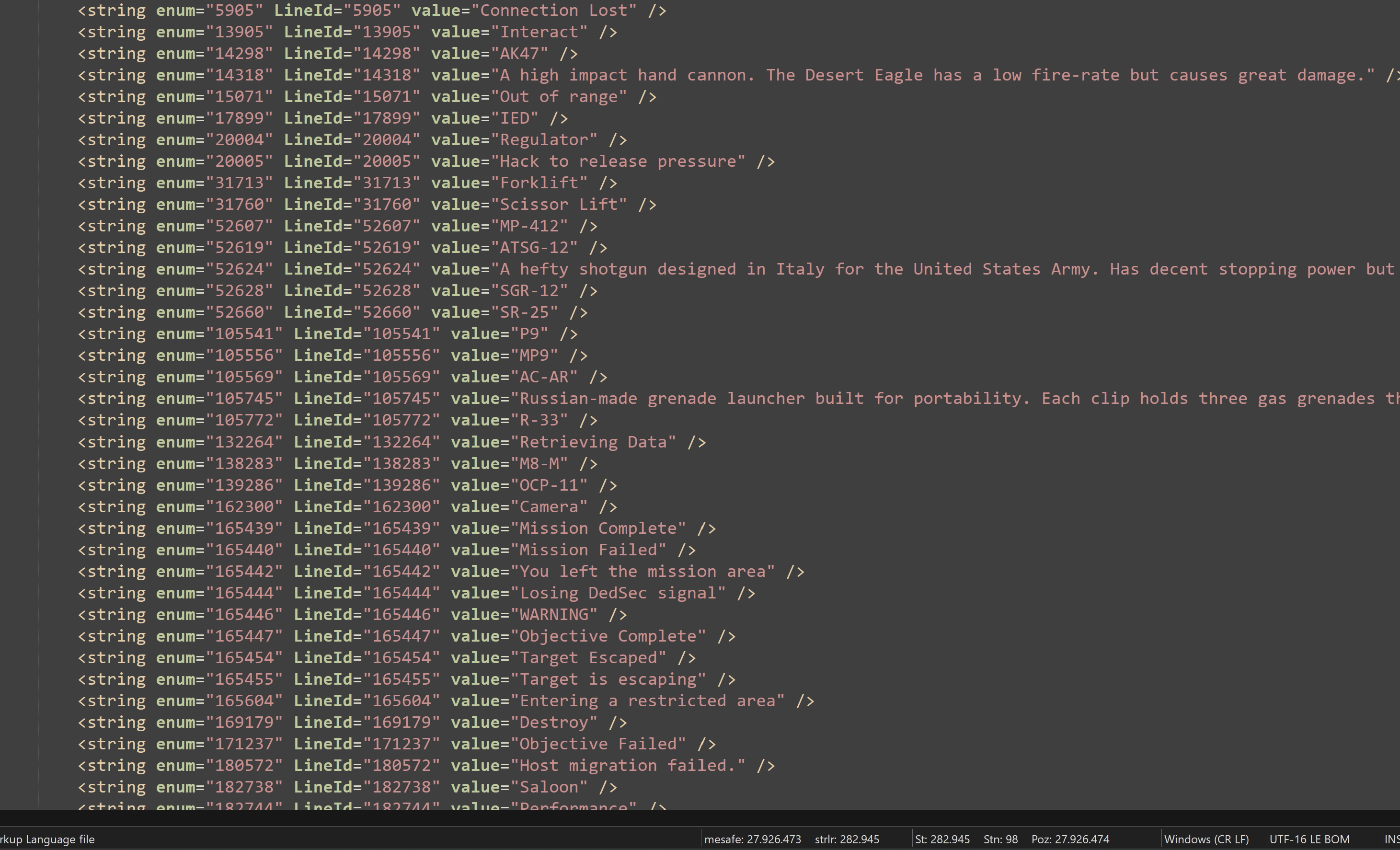Click the Windows (CR LF) line-ending field
This screenshot has width=1400, height=850.
(1206, 839)
